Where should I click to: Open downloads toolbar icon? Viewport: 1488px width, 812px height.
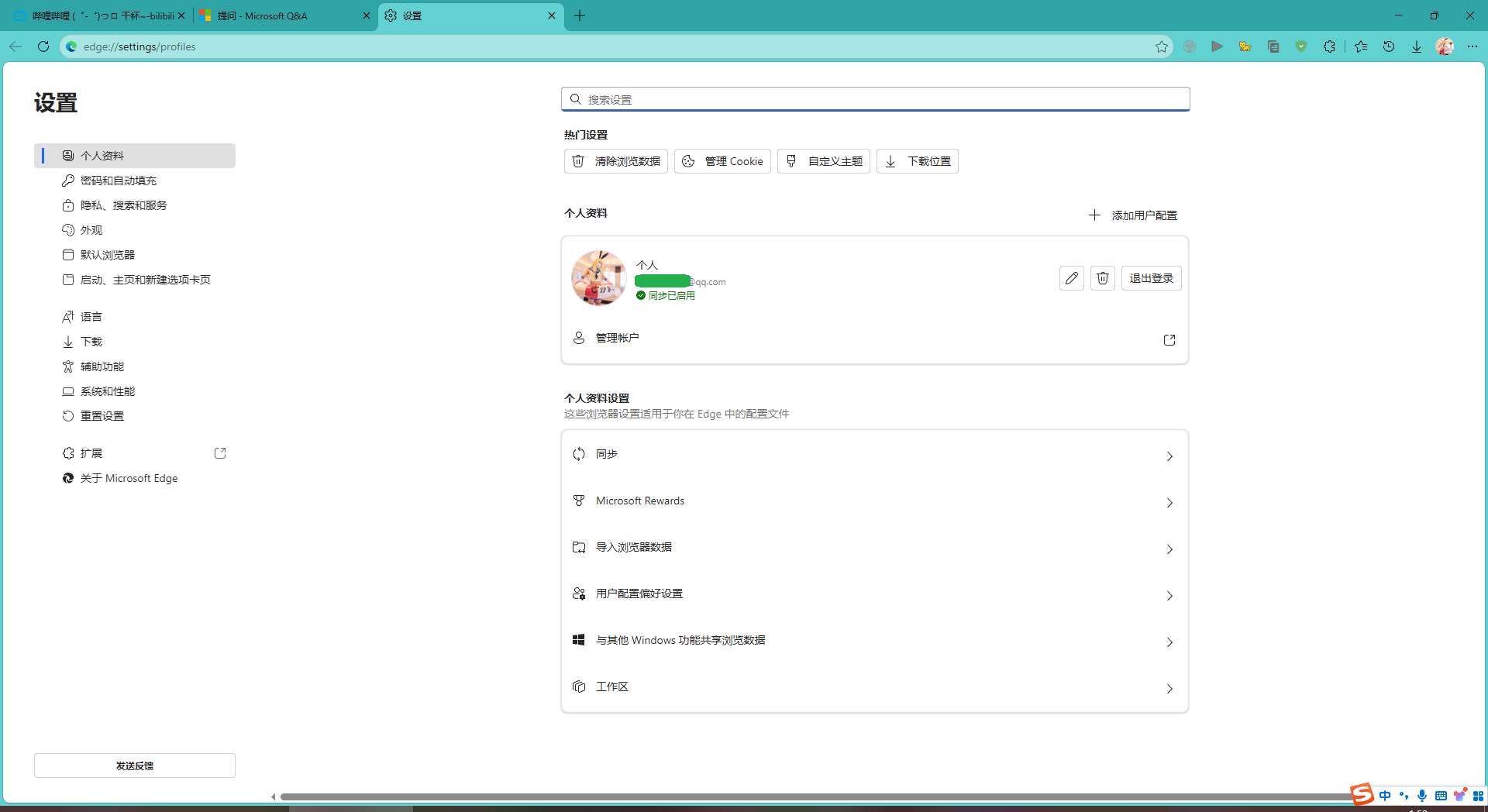[x=1417, y=46]
